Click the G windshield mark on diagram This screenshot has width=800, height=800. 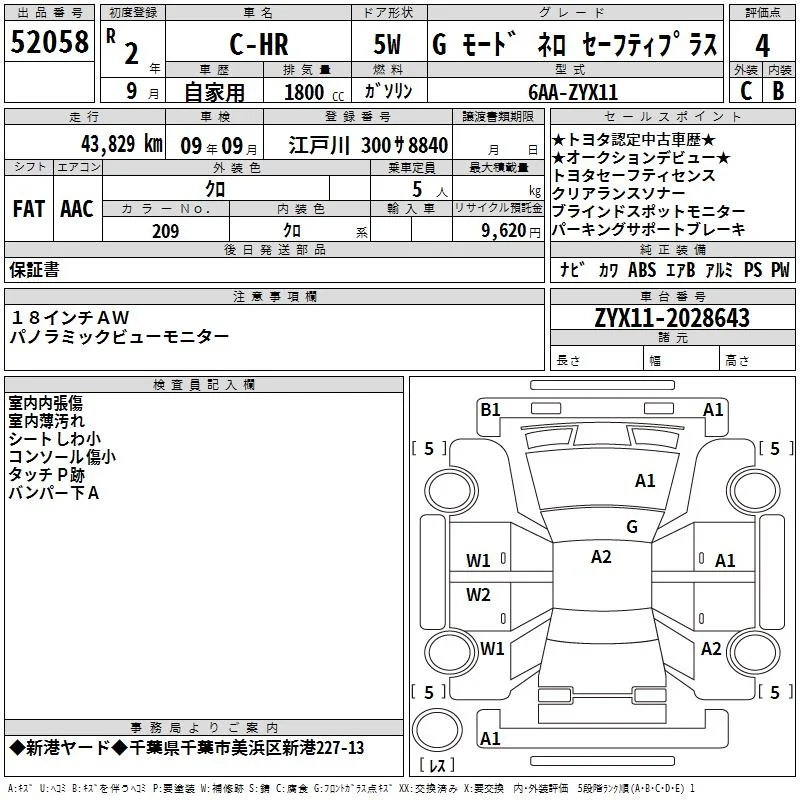pyautogui.click(x=632, y=527)
